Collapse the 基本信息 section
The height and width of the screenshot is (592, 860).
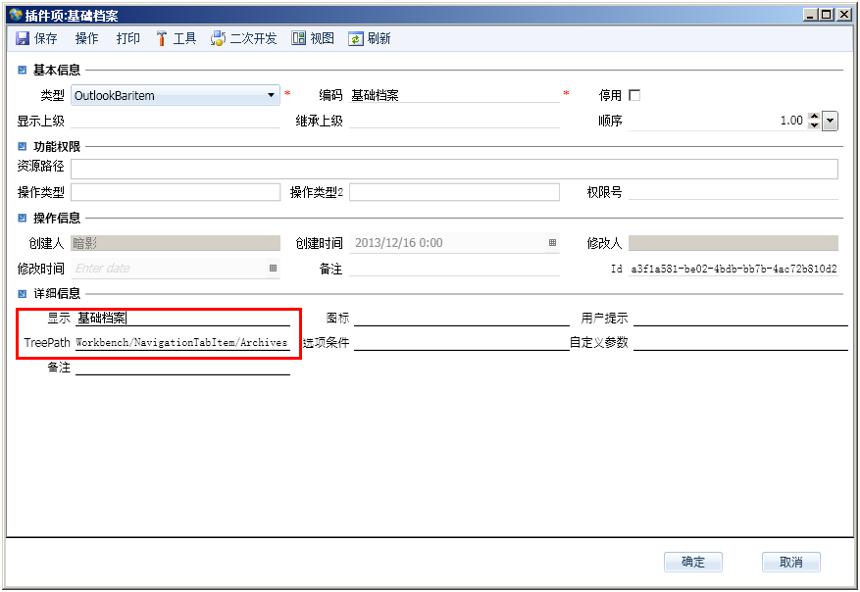[x=22, y=70]
